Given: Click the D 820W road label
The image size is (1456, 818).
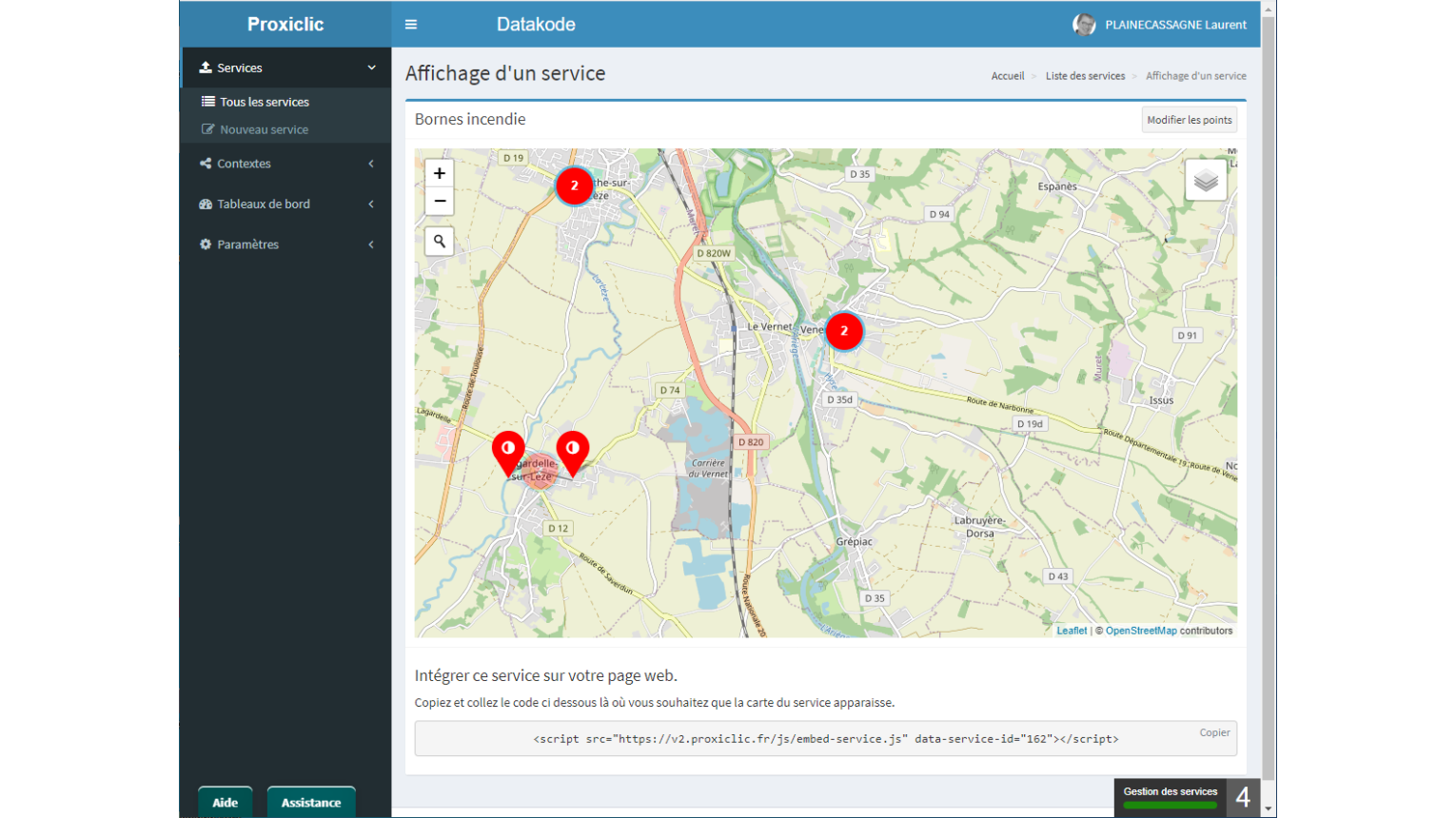Looking at the screenshot, I should tap(714, 254).
